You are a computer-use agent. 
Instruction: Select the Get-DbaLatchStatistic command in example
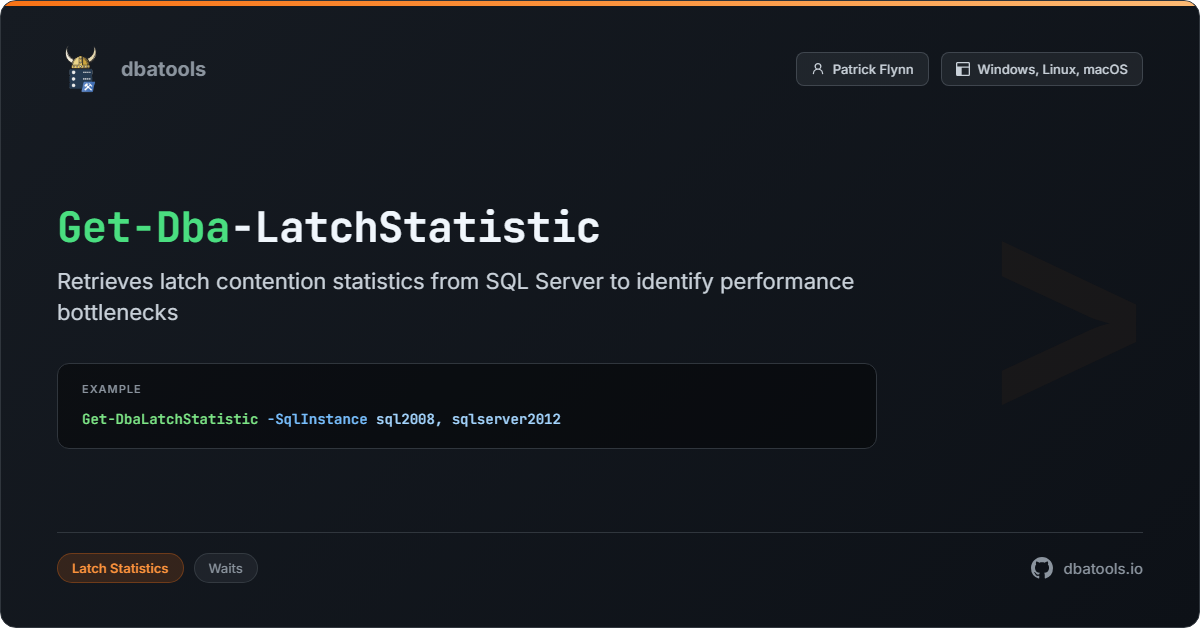click(x=170, y=419)
